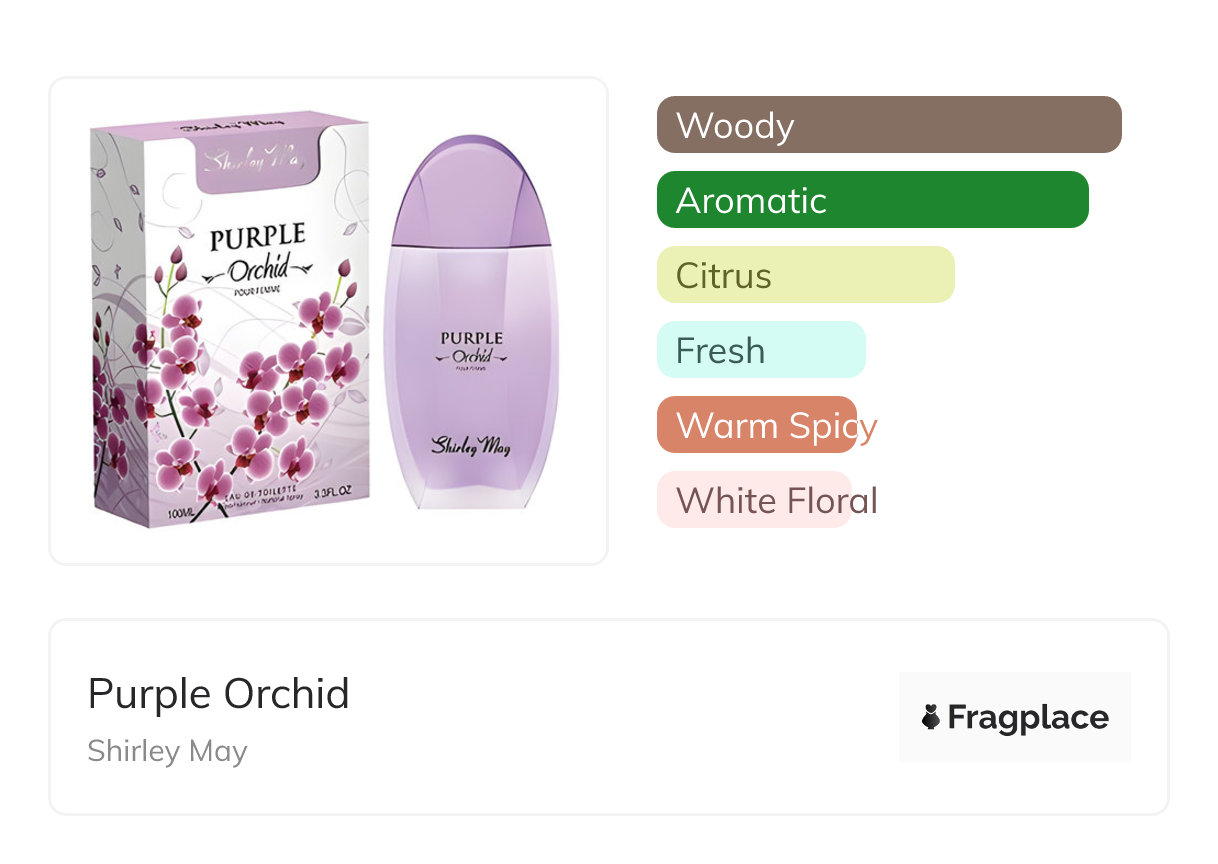Image resolution: width=1218 pixels, height=864 pixels.
Task: Click the Fragplace perfume bottle icon
Action: click(x=931, y=716)
